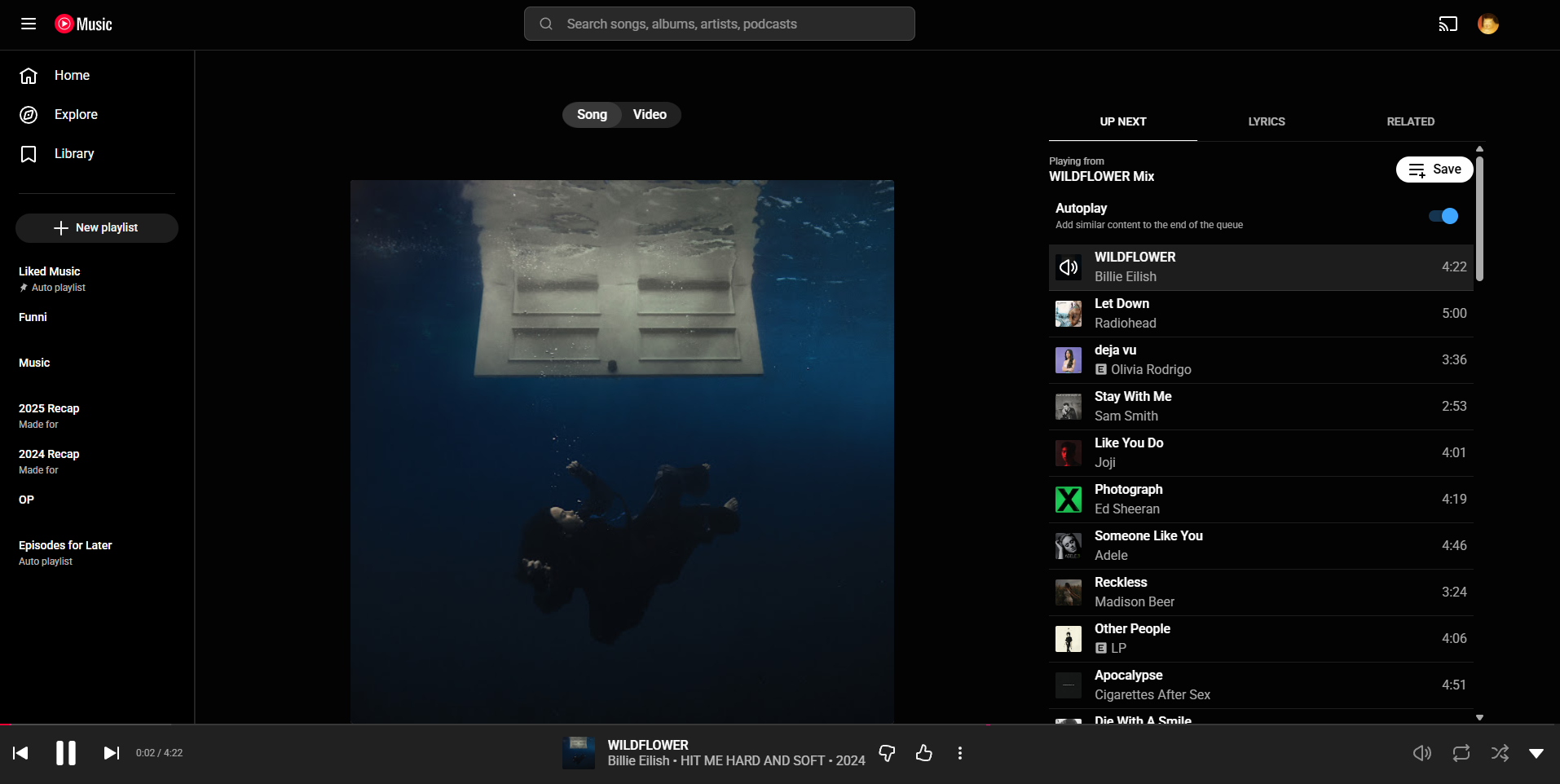This screenshot has height=784, width=1560.
Task: Skip to the previous track
Action: pos(21,753)
